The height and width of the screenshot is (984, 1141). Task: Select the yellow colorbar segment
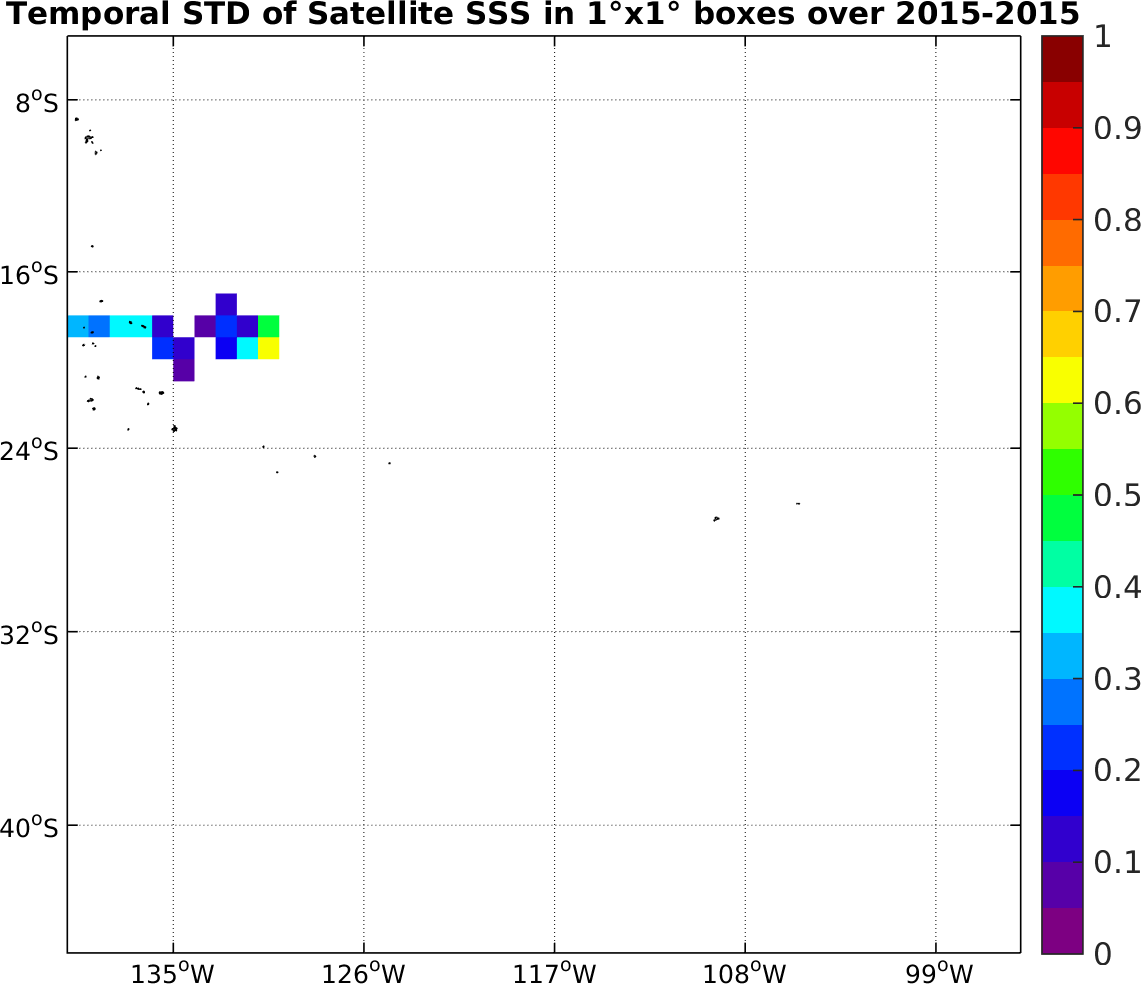(x=1062, y=380)
